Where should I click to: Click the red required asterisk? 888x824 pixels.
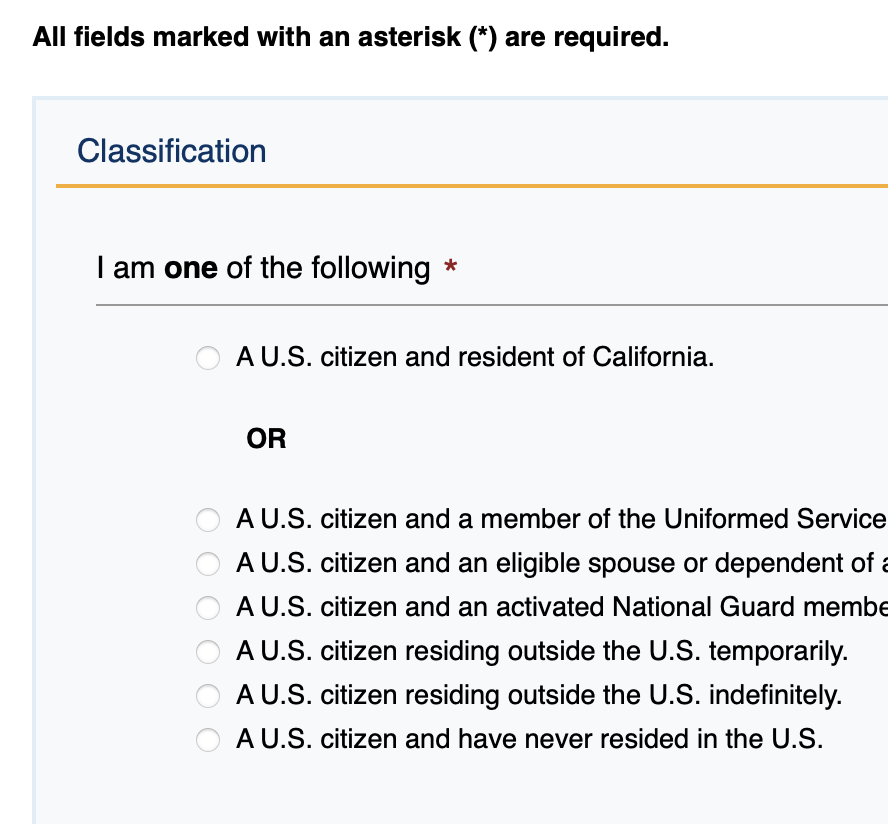coord(451,268)
